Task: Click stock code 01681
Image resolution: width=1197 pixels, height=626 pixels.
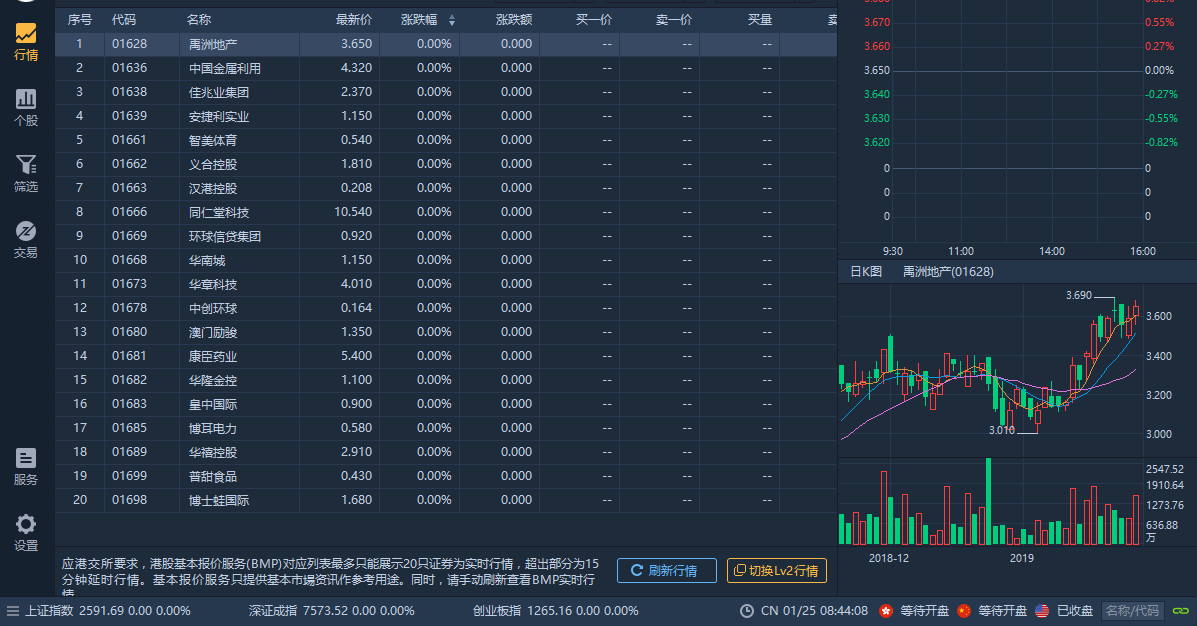Action: tap(129, 356)
